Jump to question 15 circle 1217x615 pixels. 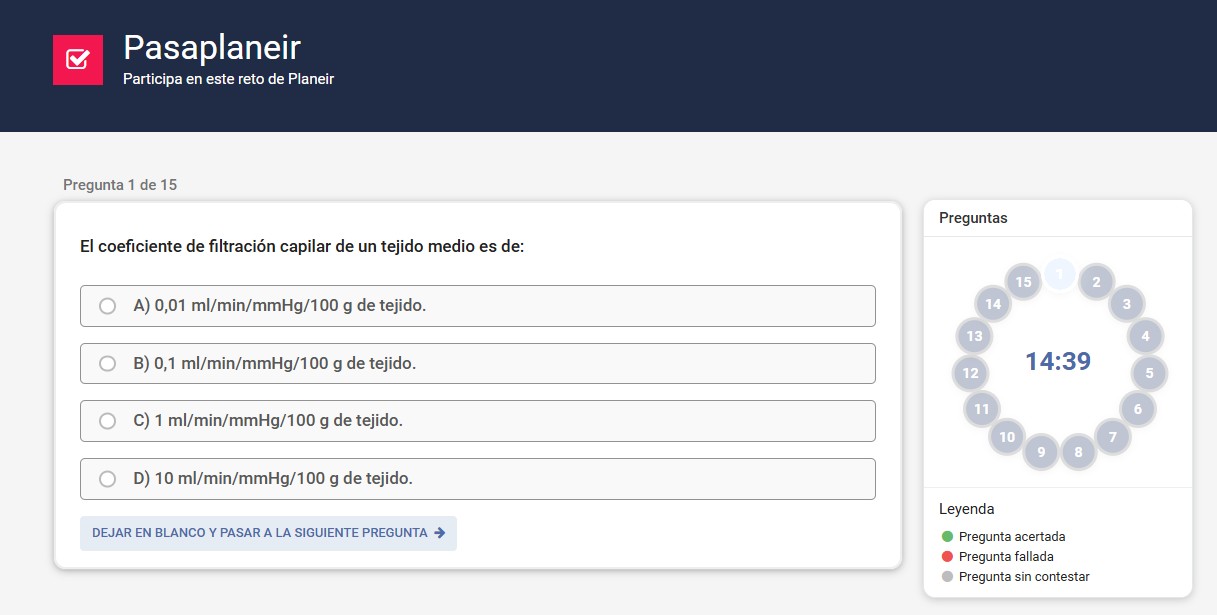pyautogui.click(x=1023, y=282)
